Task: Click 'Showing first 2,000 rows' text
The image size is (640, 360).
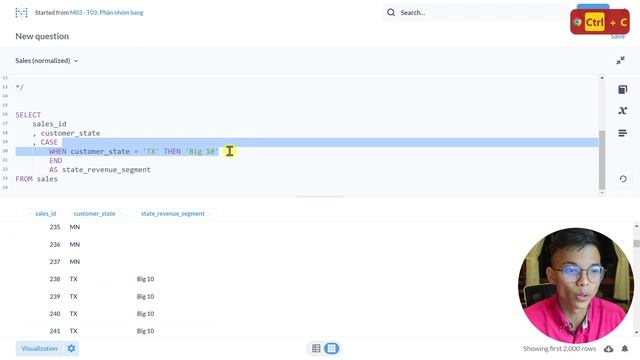Action: coord(559,349)
